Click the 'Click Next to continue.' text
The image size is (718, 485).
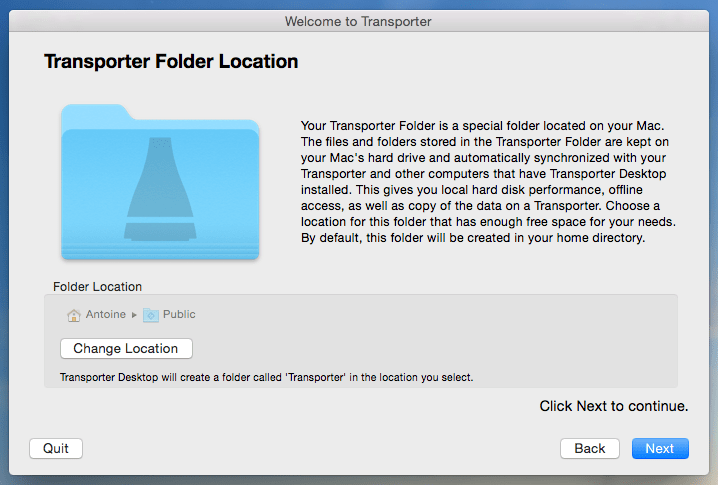[x=614, y=406]
